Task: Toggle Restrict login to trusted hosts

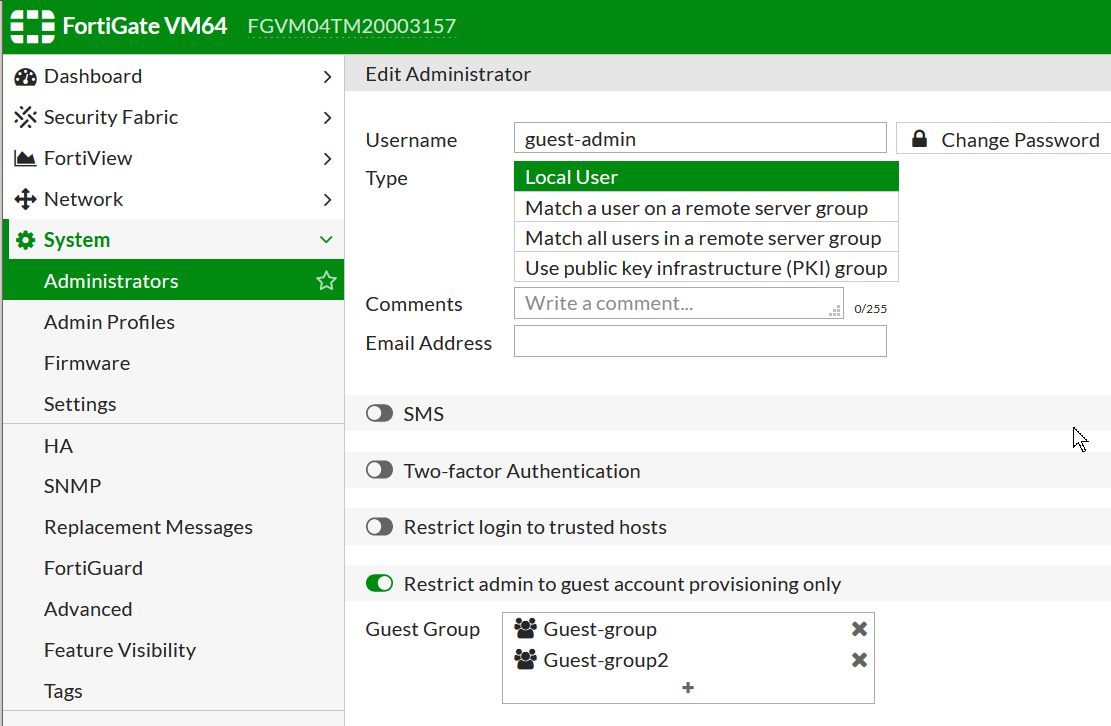Action: coord(380,527)
